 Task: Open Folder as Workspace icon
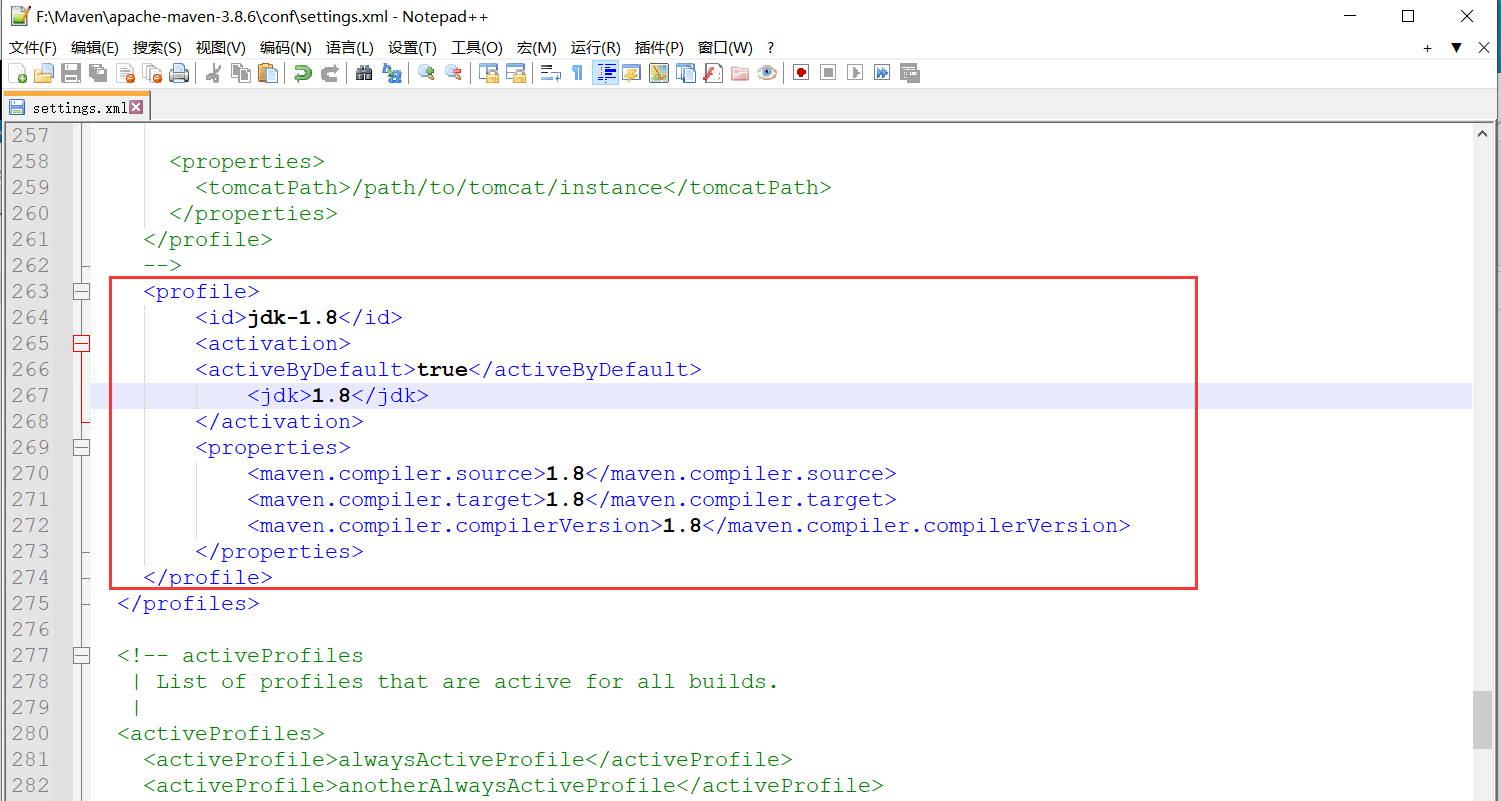click(x=740, y=73)
